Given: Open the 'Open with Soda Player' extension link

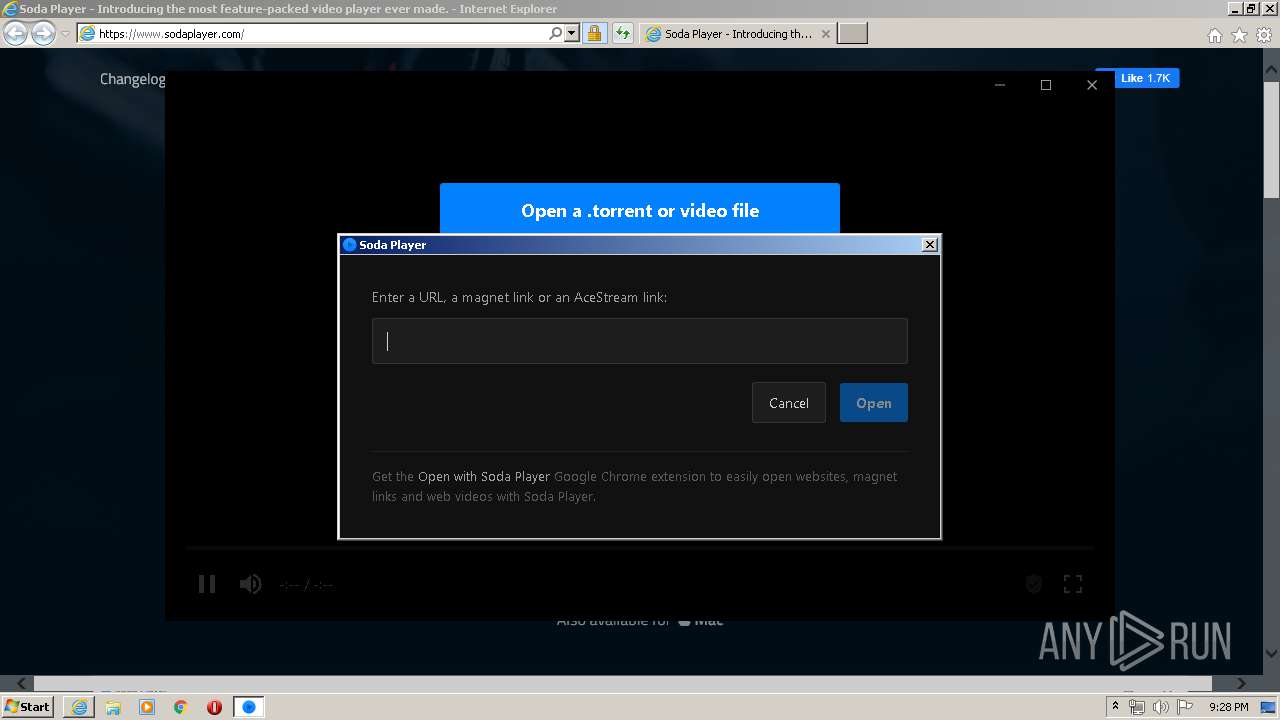Looking at the screenshot, I should coord(484,477).
